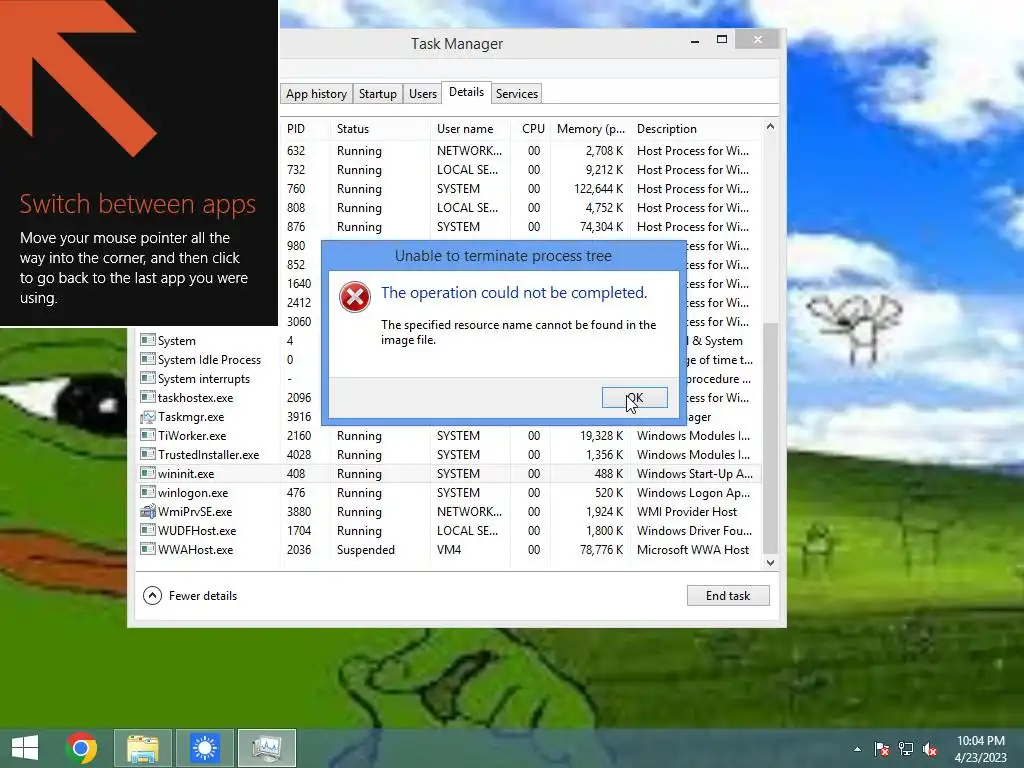Click the winlogon.exe icon
This screenshot has width=1024, height=768.
[148, 492]
